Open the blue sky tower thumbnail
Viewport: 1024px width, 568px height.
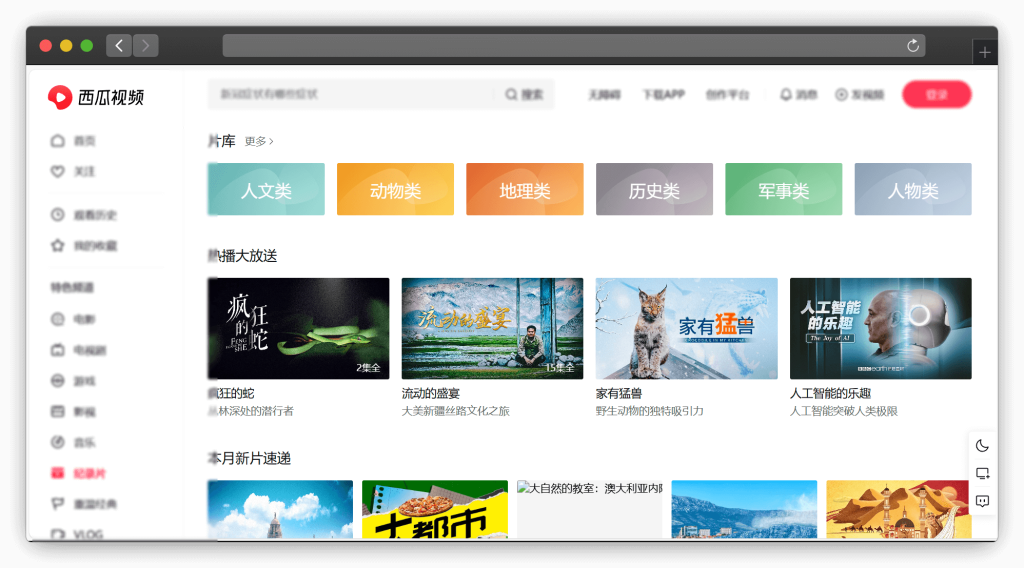[280, 510]
